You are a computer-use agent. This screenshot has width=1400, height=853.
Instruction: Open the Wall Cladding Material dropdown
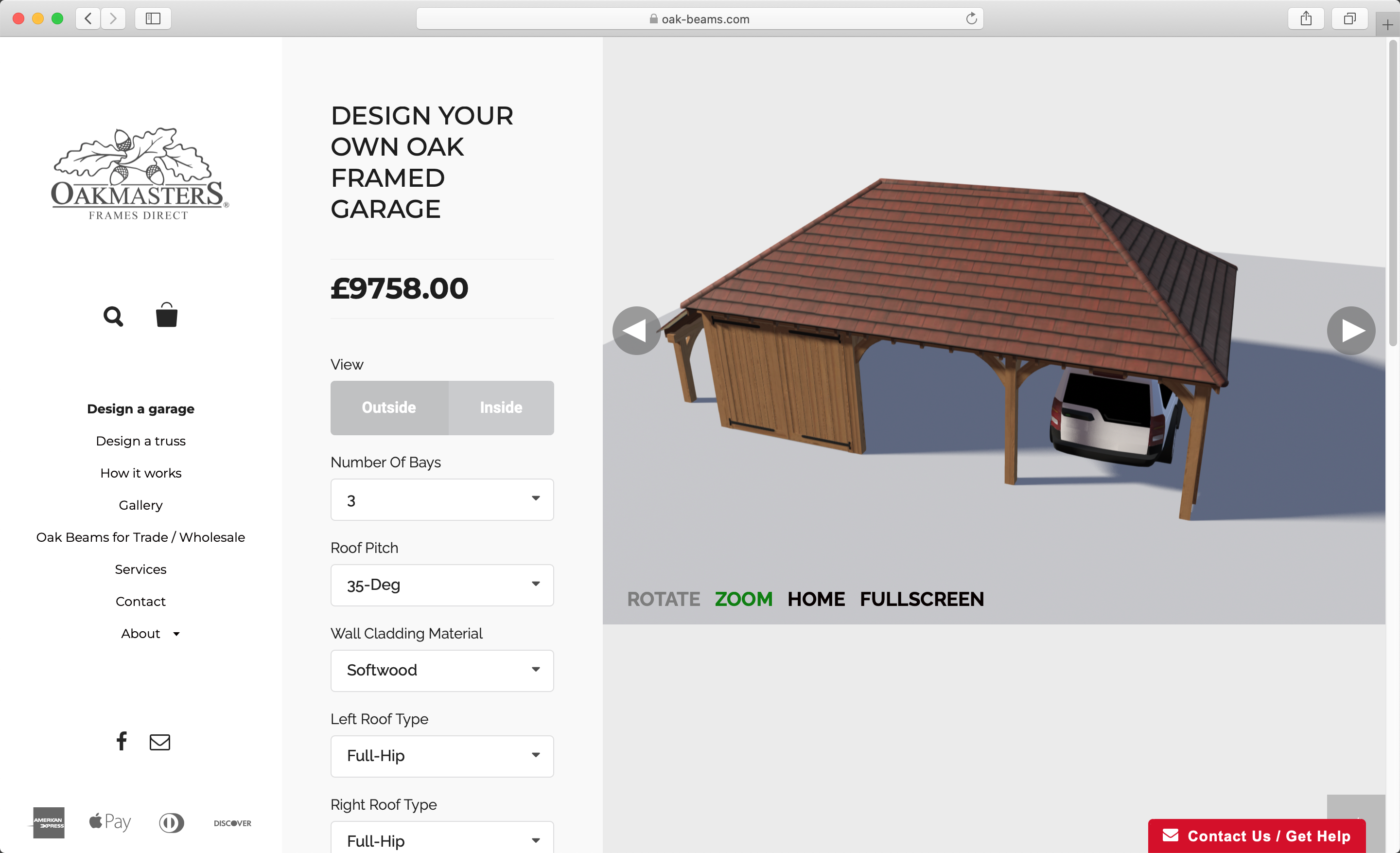tap(442, 671)
